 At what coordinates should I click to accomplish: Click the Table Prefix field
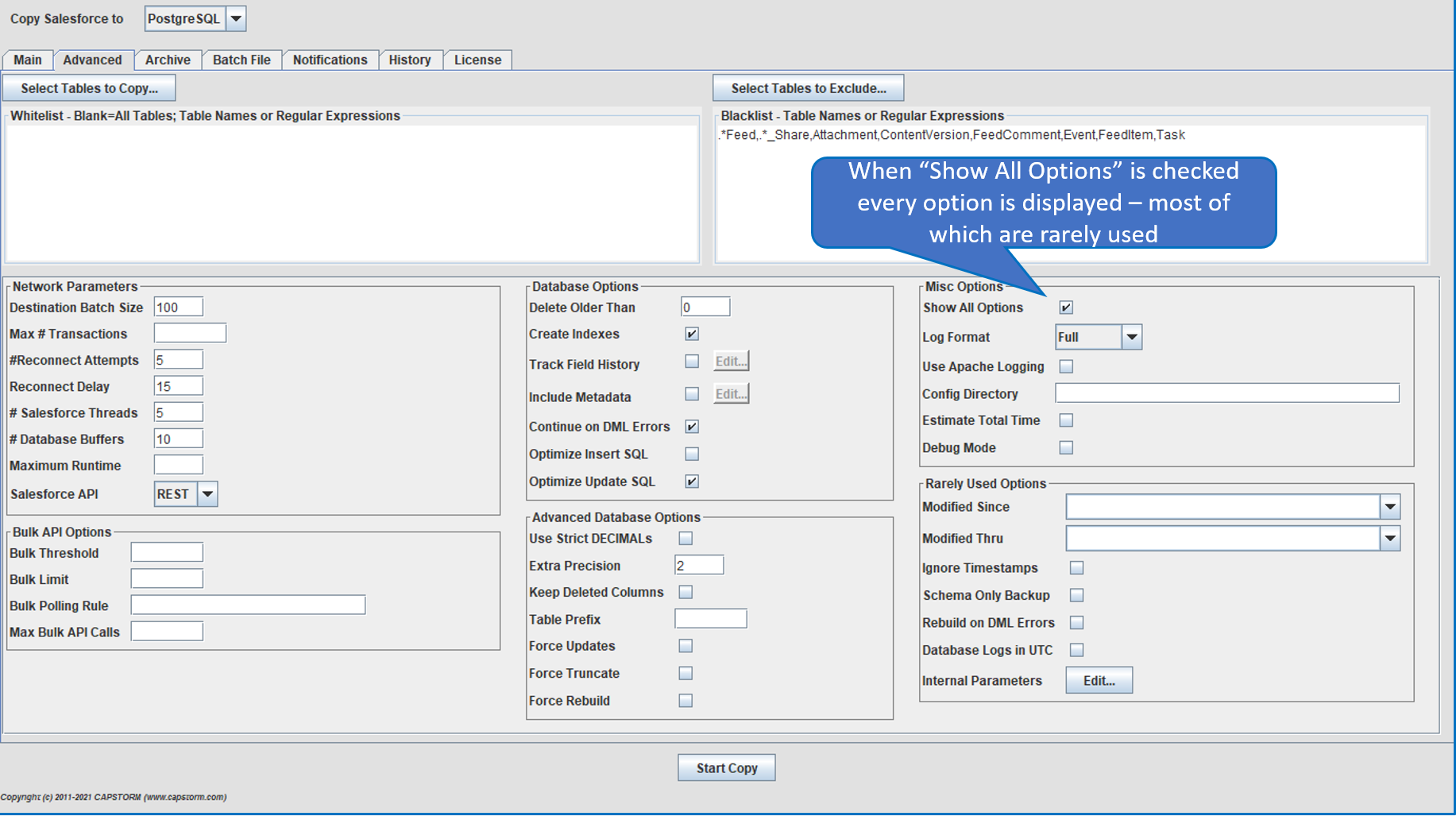(x=711, y=618)
